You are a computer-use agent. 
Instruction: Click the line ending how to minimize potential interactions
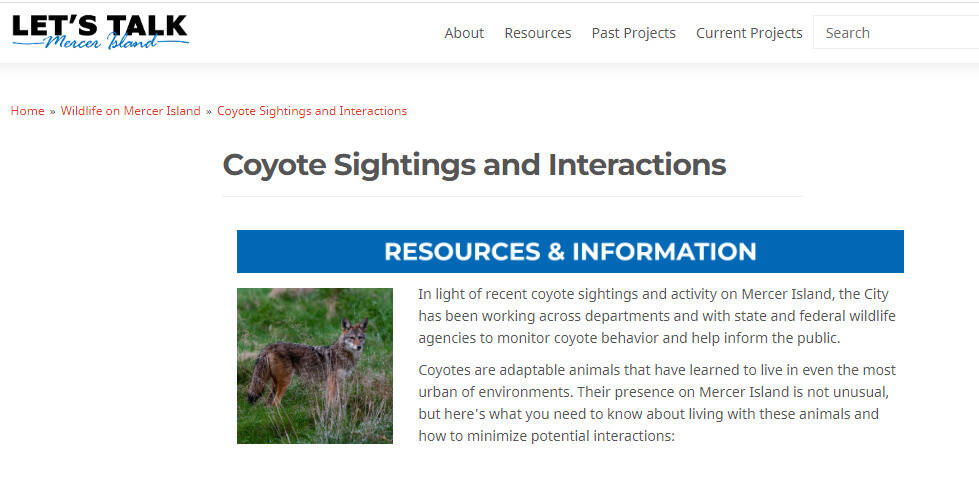(547, 436)
